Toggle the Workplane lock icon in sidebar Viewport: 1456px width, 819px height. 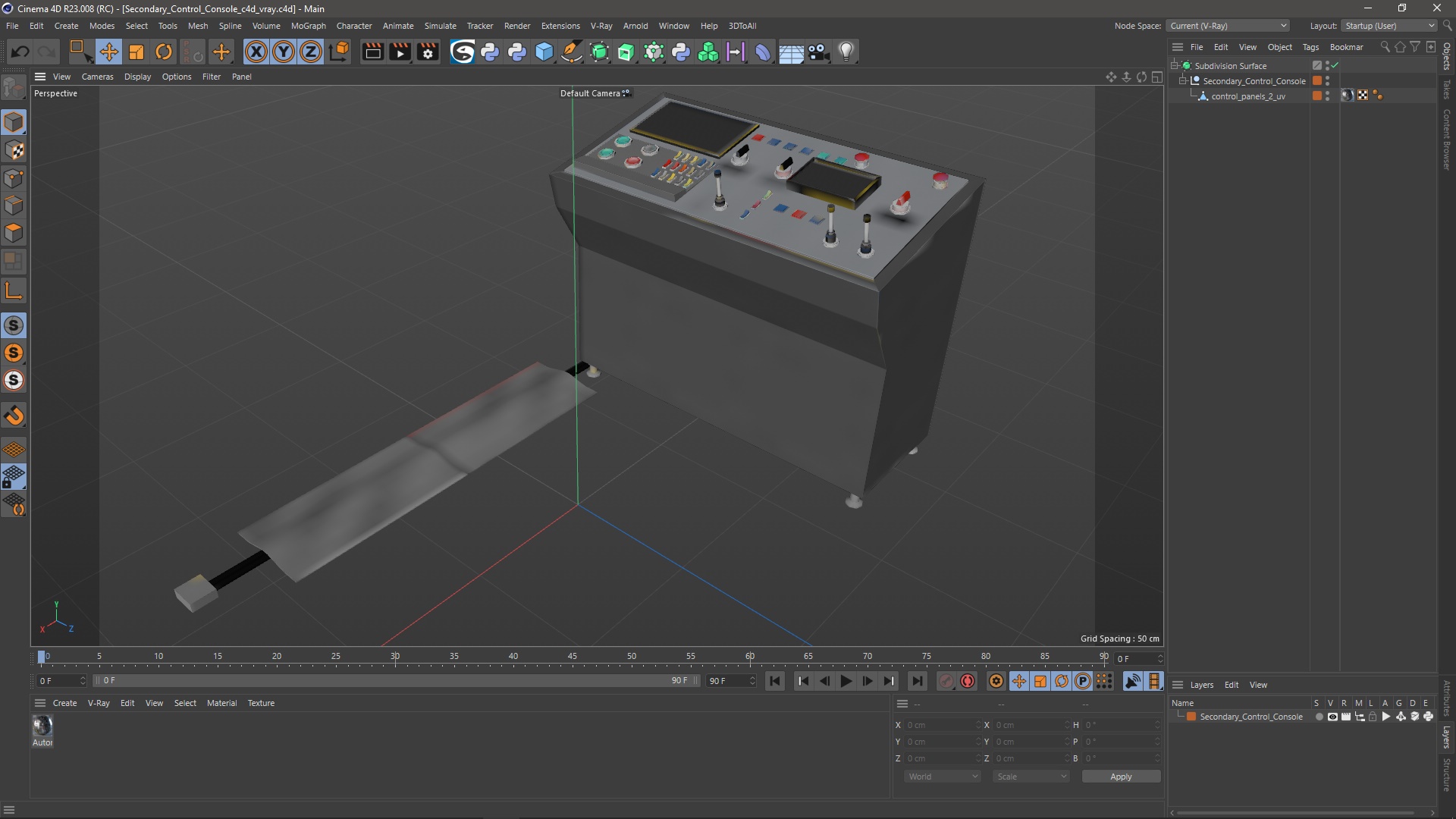point(14,477)
